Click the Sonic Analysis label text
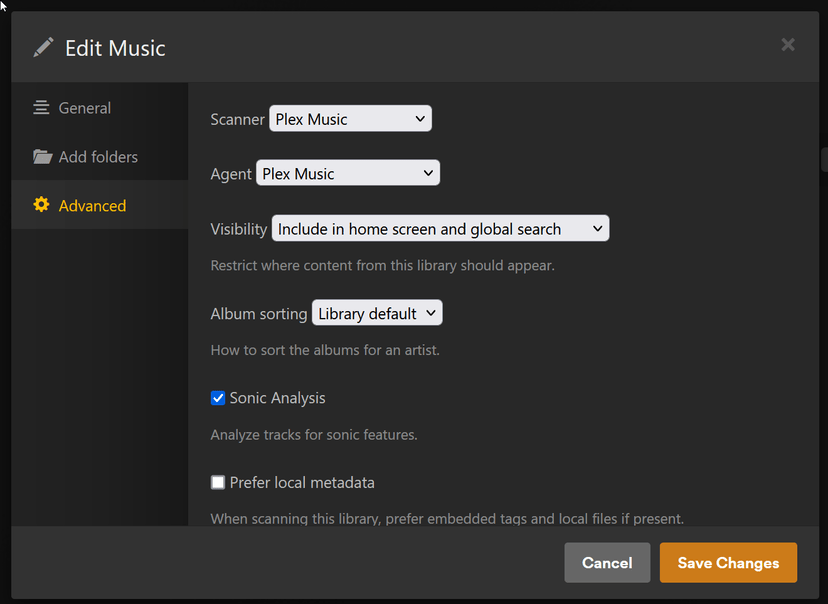The height and width of the screenshot is (604, 828). tap(278, 398)
